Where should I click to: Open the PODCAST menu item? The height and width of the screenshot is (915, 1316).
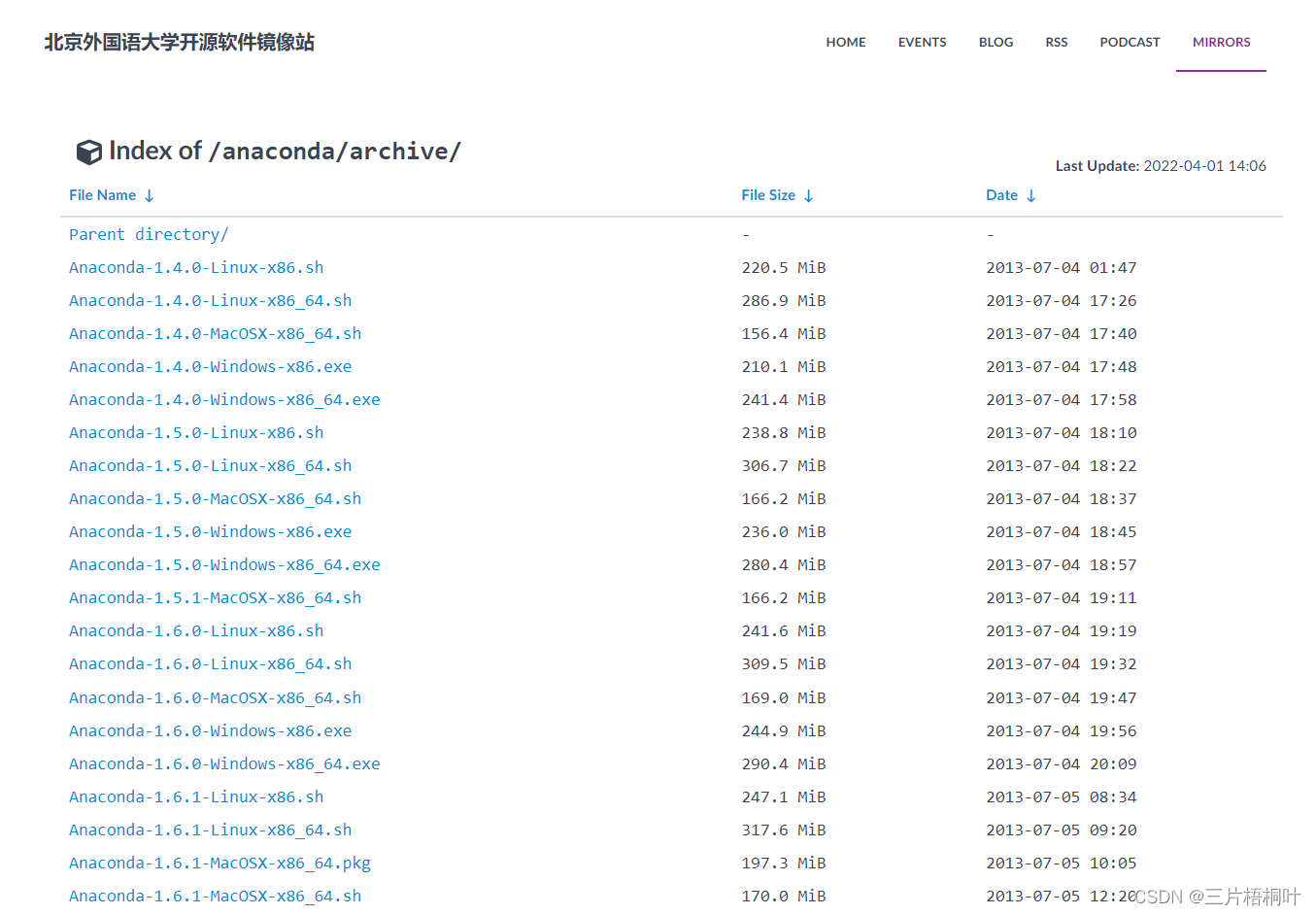coord(1130,43)
